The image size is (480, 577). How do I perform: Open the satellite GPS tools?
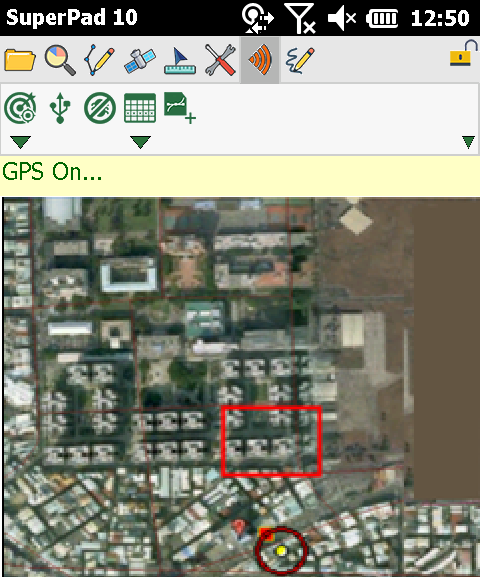click(x=140, y=60)
